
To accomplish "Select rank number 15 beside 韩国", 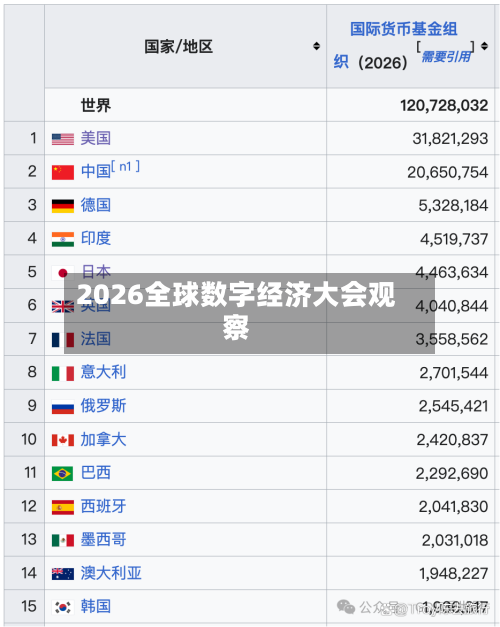I will coord(29,606).
